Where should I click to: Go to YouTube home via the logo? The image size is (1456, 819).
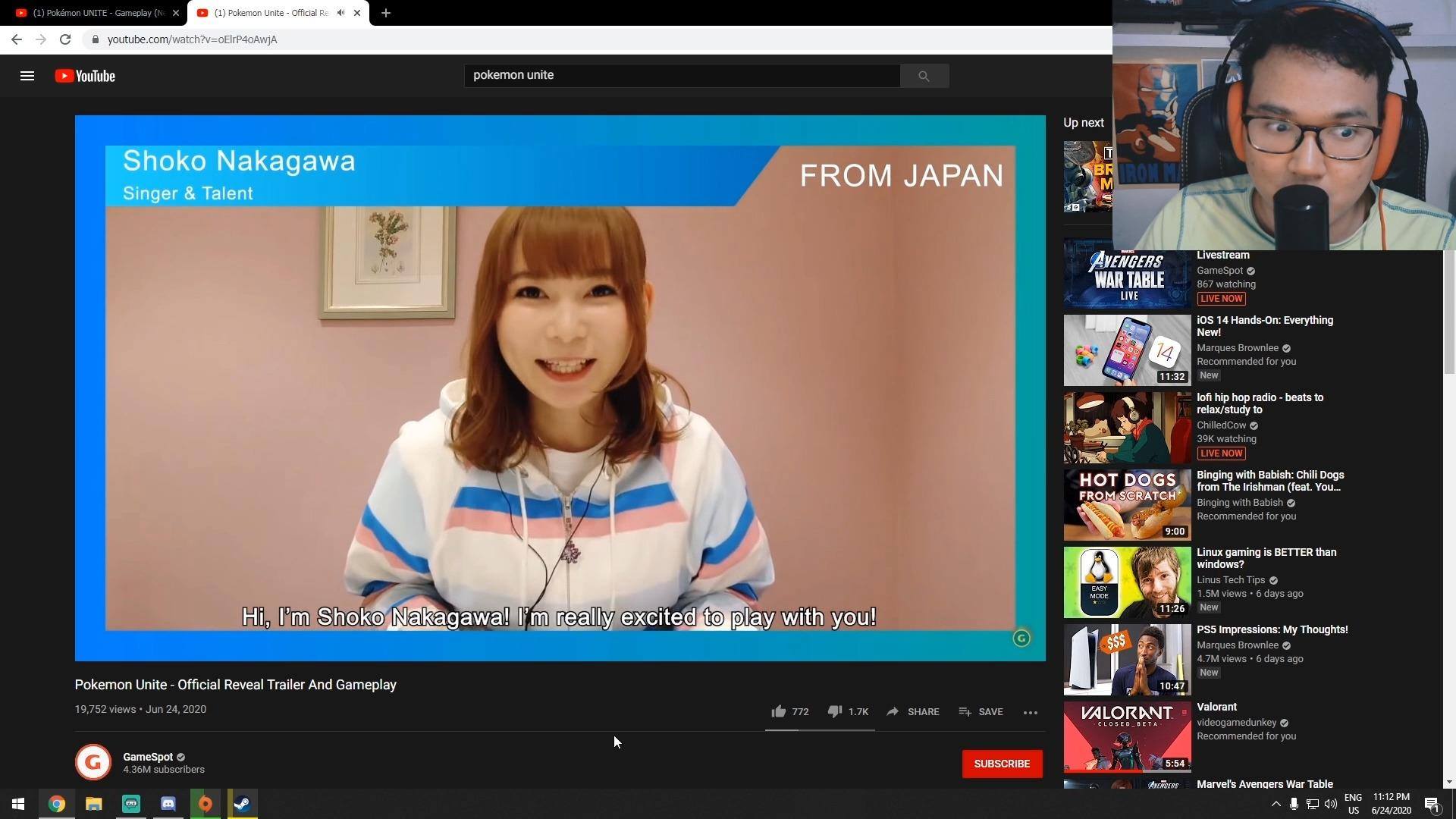coord(85,76)
